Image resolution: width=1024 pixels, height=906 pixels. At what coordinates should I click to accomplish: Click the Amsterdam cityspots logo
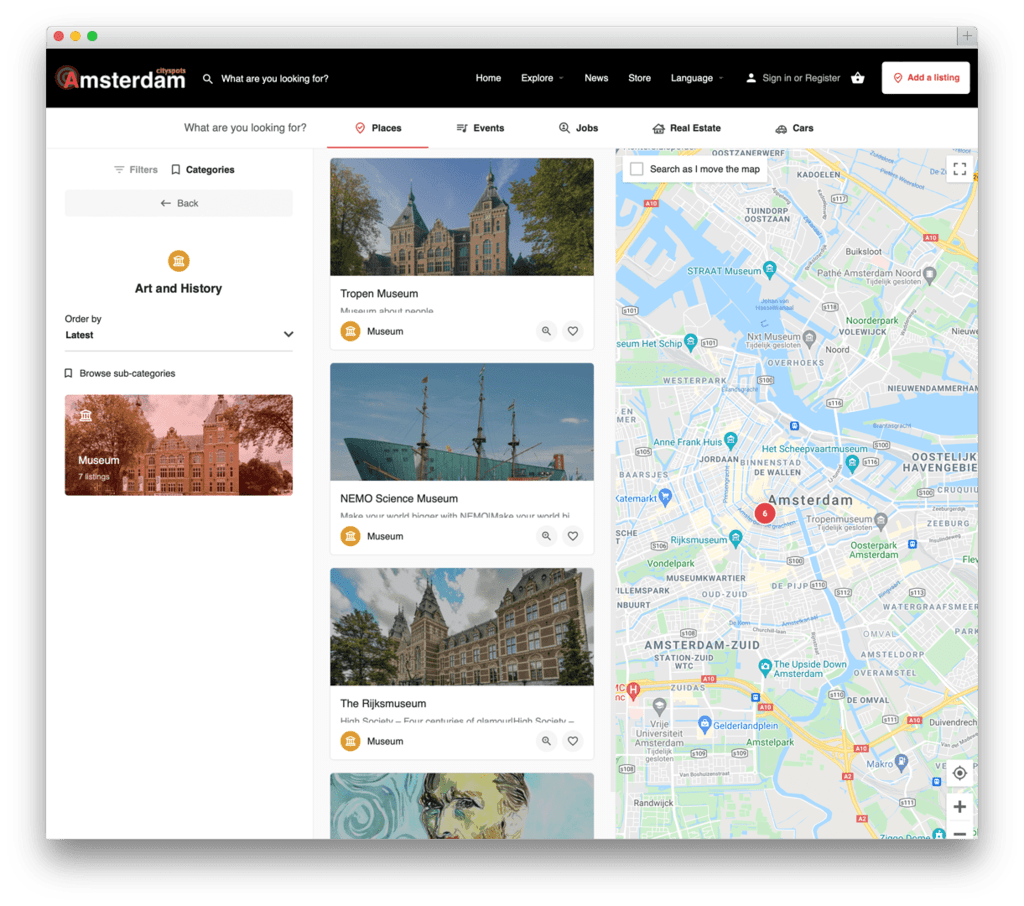point(121,78)
